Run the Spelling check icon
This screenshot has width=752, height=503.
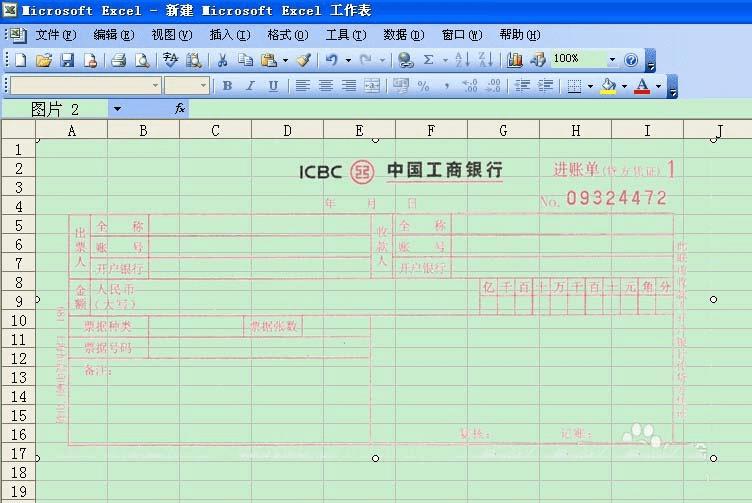170,60
